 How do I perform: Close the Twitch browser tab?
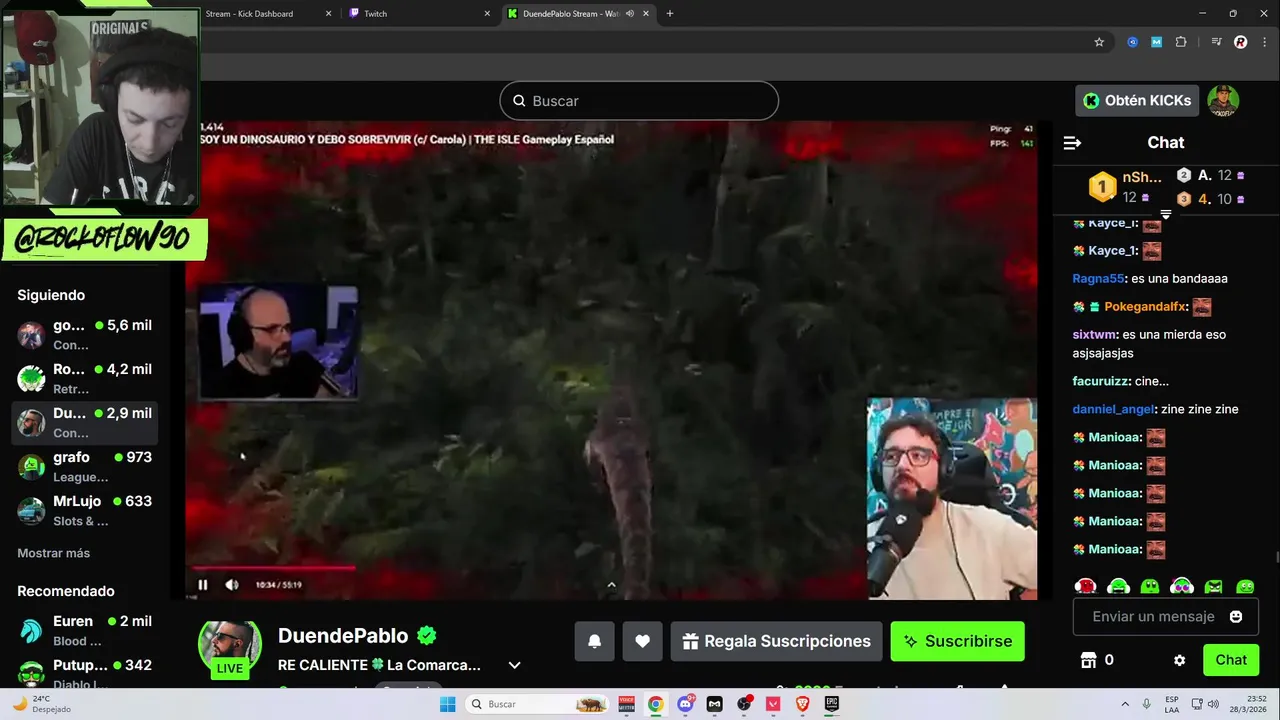[x=487, y=14]
